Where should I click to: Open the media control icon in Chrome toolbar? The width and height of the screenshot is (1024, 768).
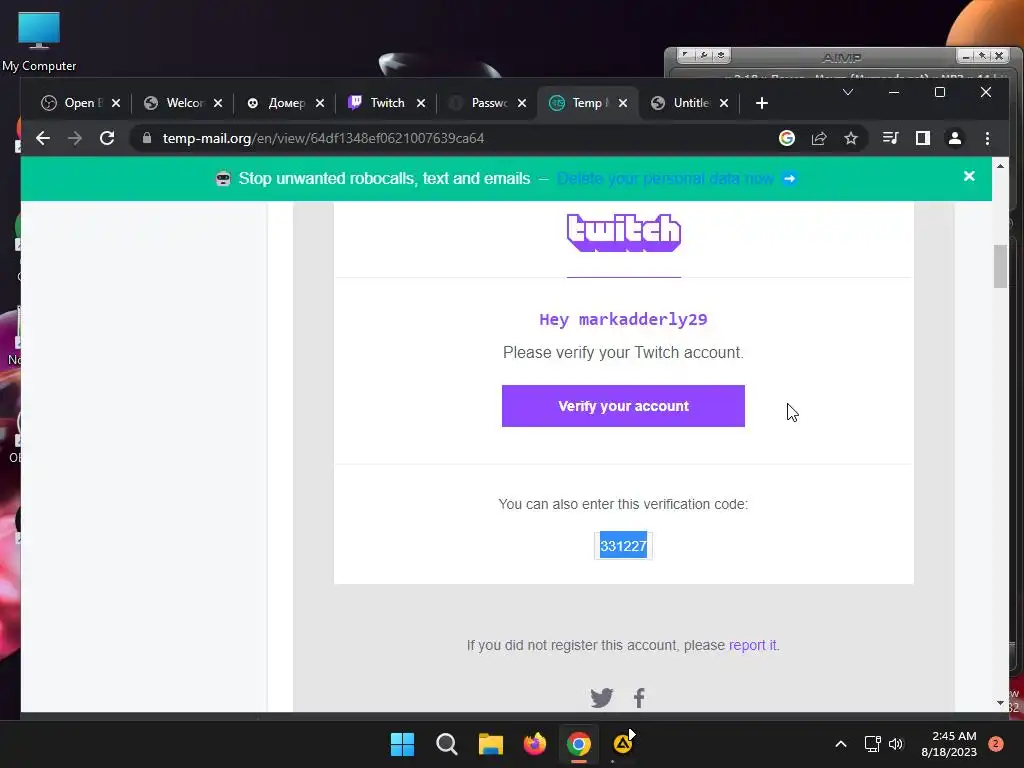coord(890,138)
